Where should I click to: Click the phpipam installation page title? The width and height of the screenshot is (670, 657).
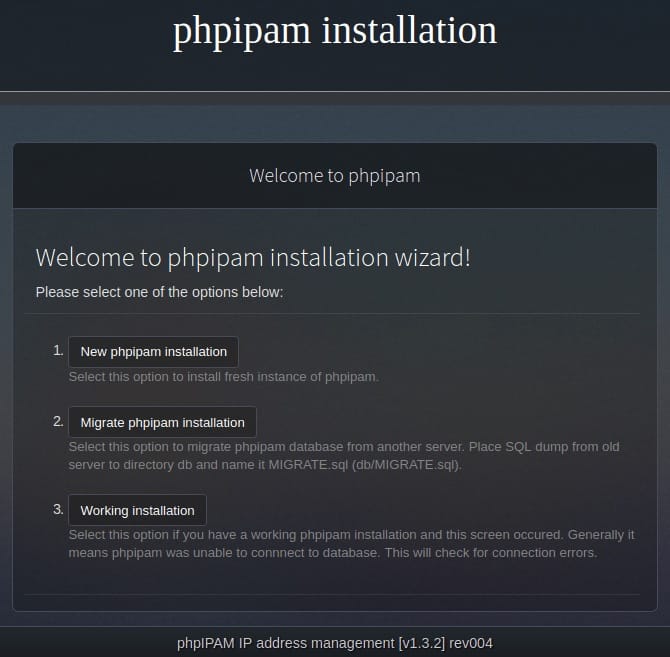[335, 31]
